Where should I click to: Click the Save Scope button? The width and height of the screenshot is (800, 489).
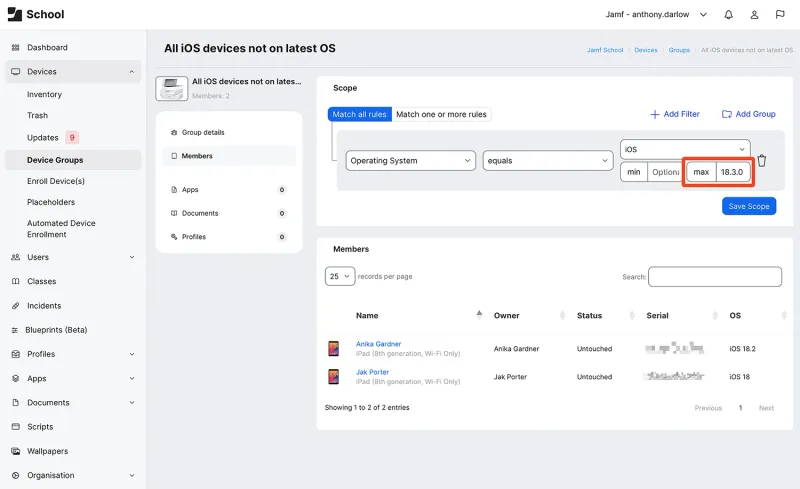[748, 206]
